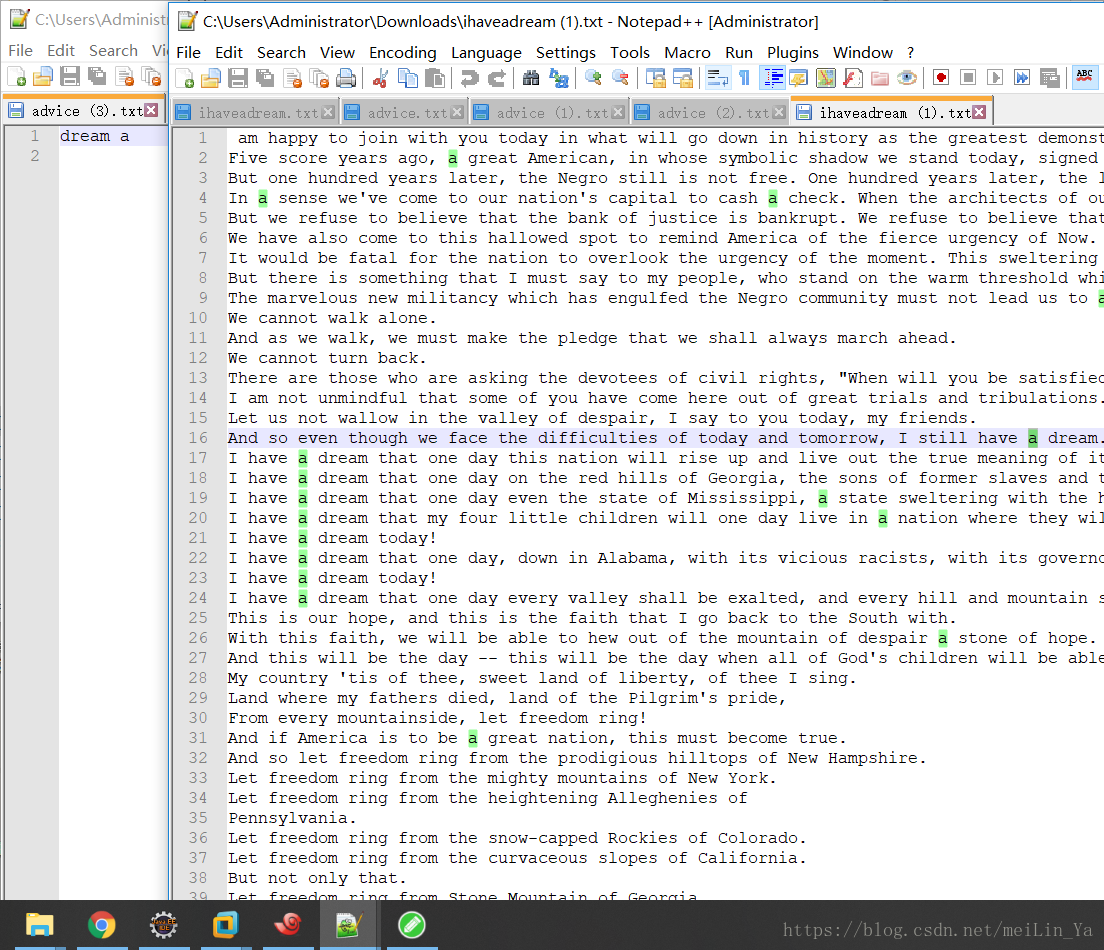This screenshot has width=1104, height=950.
Task: Open the green pen app on taskbar
Action: 412,924
